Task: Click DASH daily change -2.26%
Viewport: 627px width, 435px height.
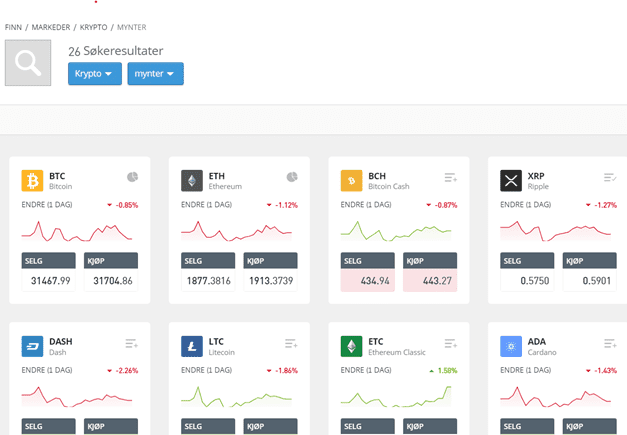Action: tap(127, 371)
